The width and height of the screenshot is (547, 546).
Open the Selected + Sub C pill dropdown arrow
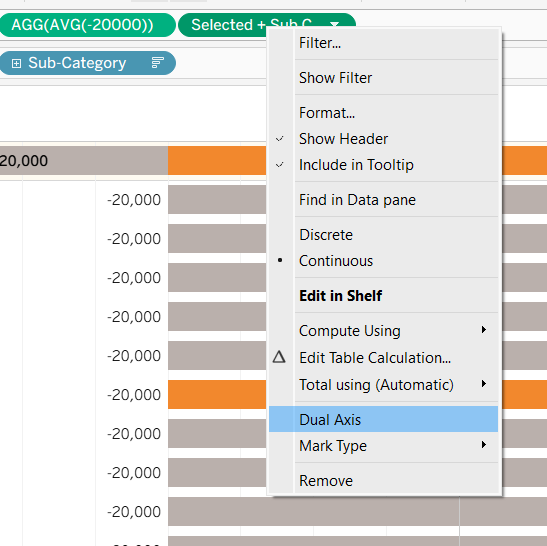(335, 24)
